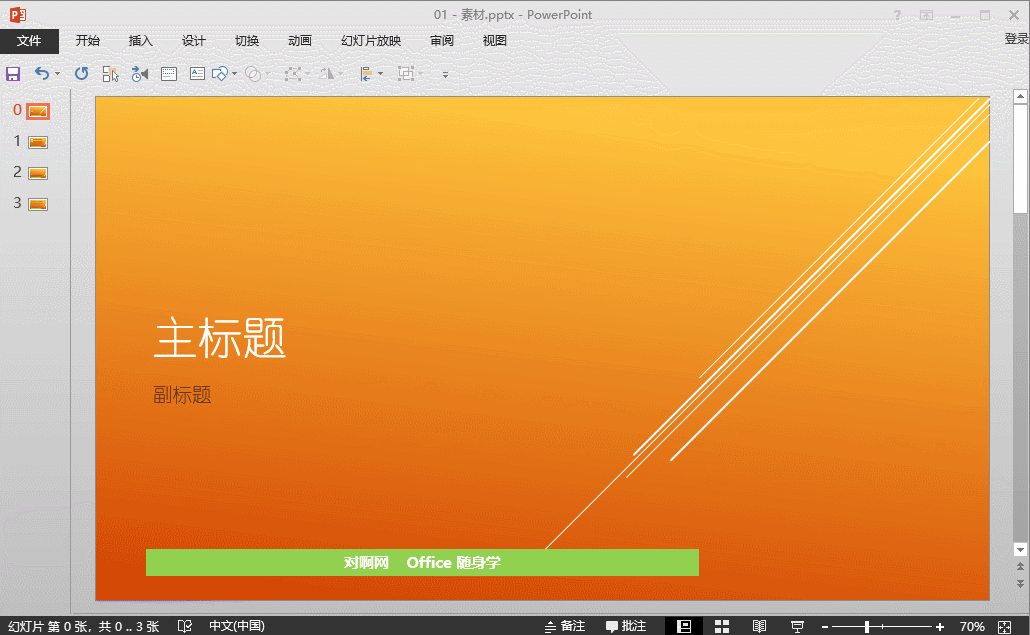Viewport: 1030px width, 635px height.
Task: Click the vertical scrollbar up arrow
Action: click(1020, 97)
